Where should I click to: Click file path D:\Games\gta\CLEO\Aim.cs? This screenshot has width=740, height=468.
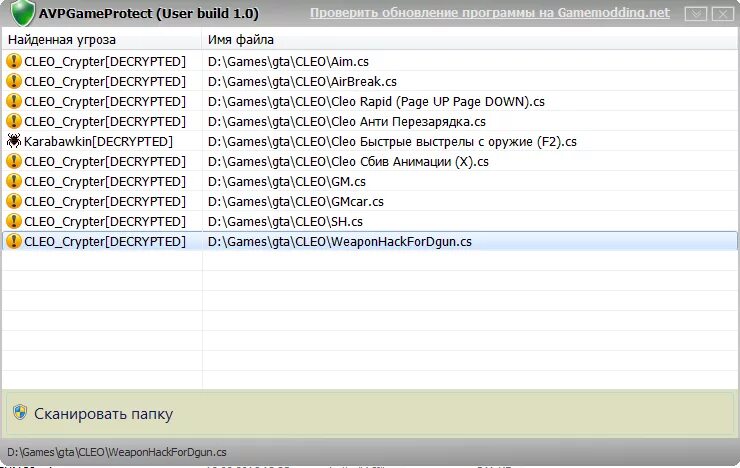click(x=288, y=61)
